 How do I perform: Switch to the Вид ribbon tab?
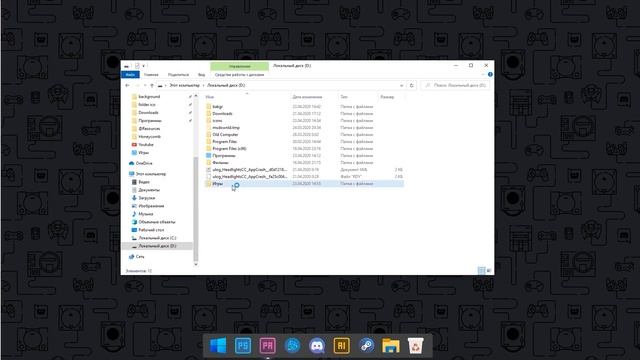click(x=202, y=75)
